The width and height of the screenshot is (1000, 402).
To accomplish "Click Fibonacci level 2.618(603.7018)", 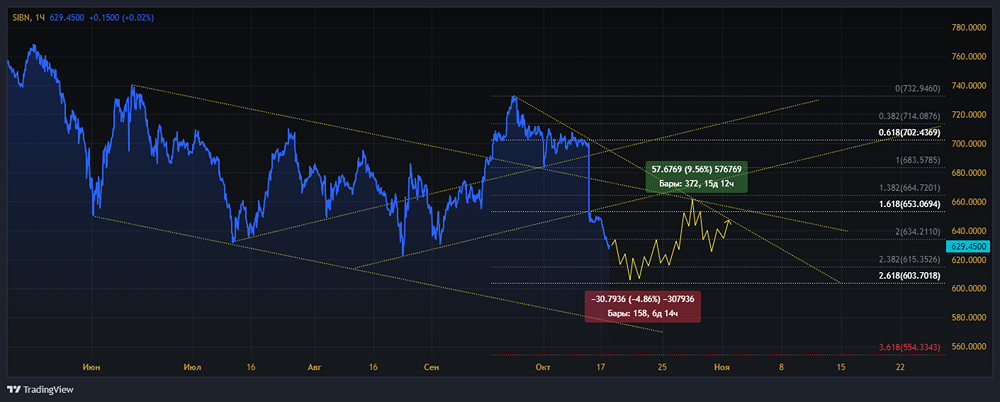I will click(x=911, y=276).
